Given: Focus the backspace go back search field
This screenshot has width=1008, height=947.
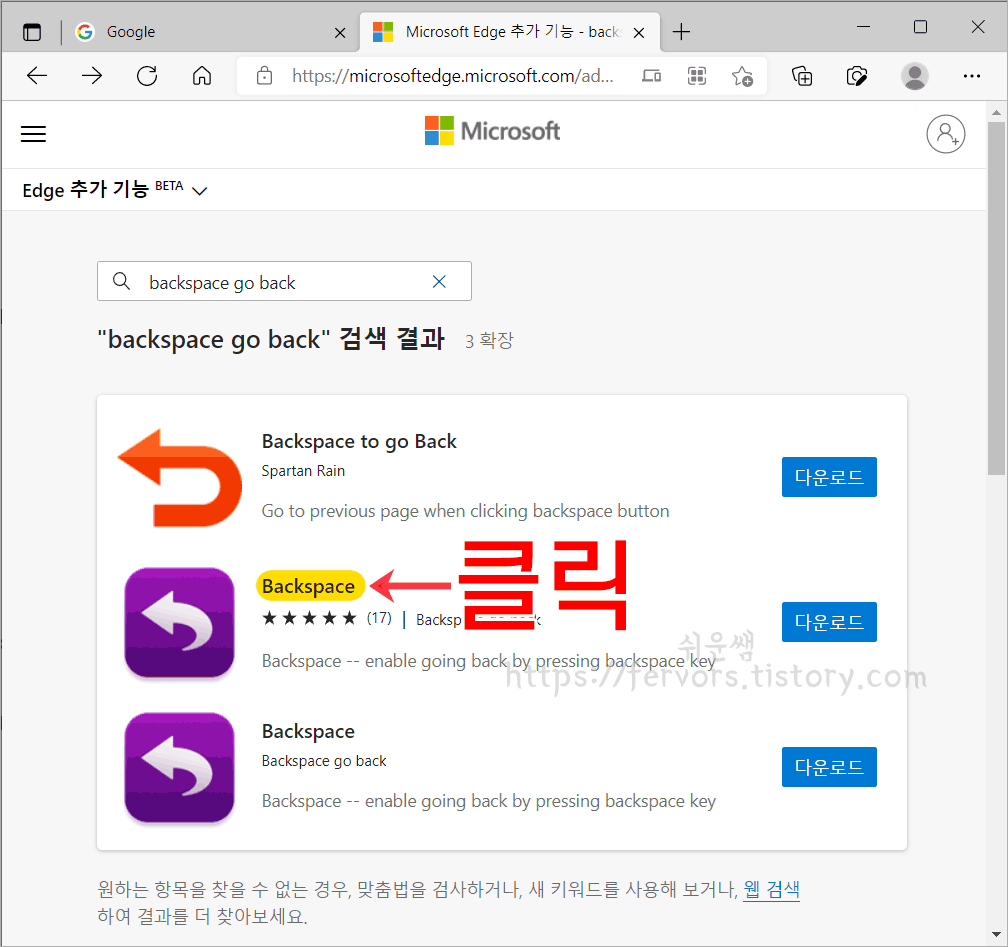Looking at the screenshot, I should pos(284,281).
